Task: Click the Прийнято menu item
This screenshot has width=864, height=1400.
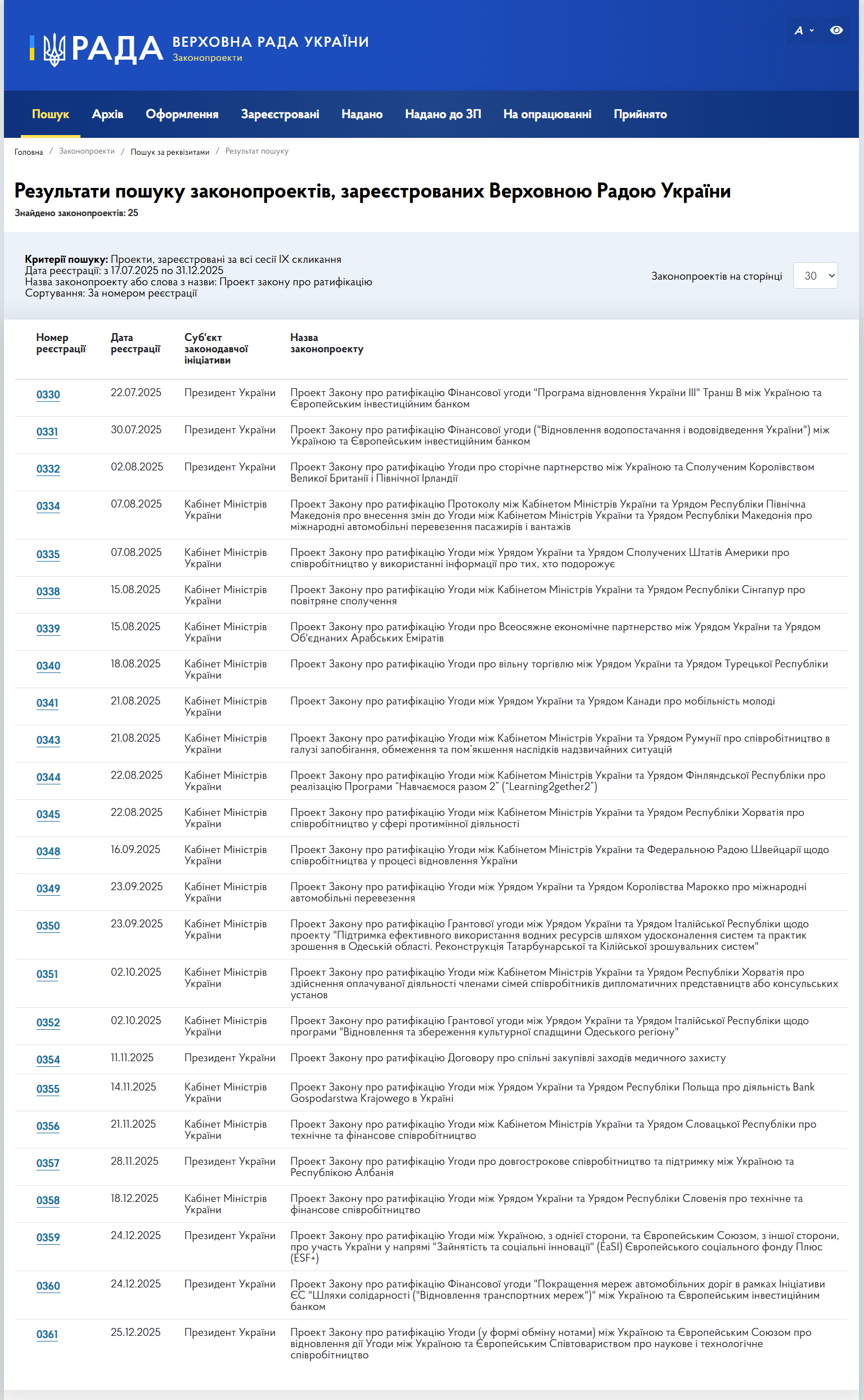Action: [x=640, y=114]
